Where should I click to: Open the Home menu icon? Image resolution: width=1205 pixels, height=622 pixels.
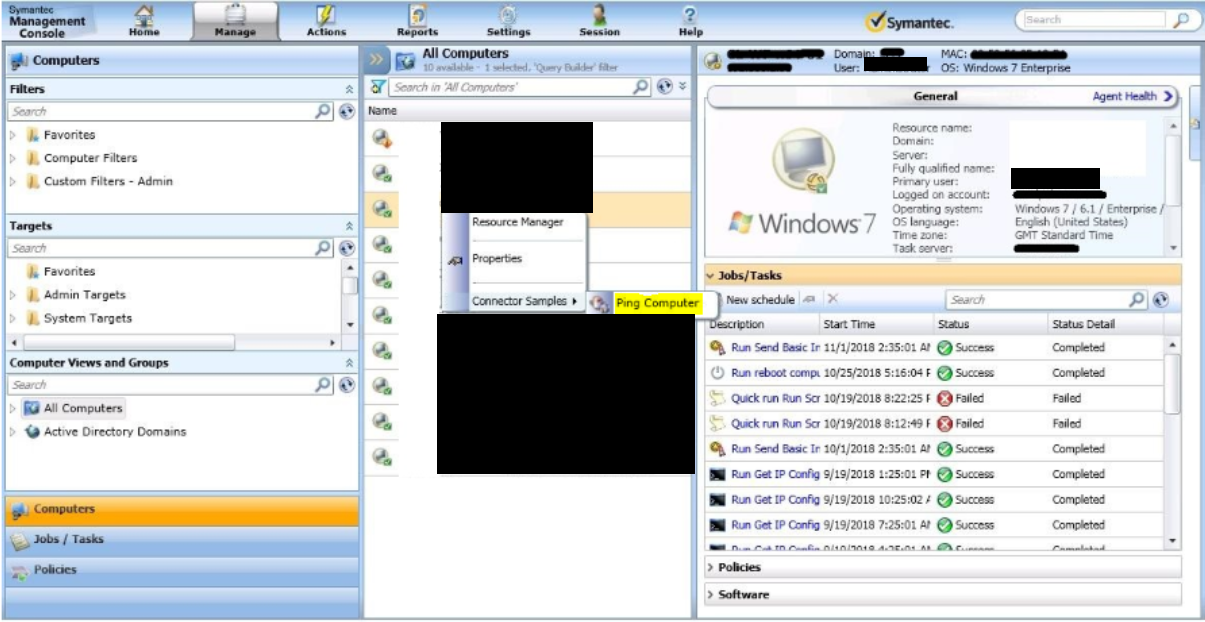(143, 15)
